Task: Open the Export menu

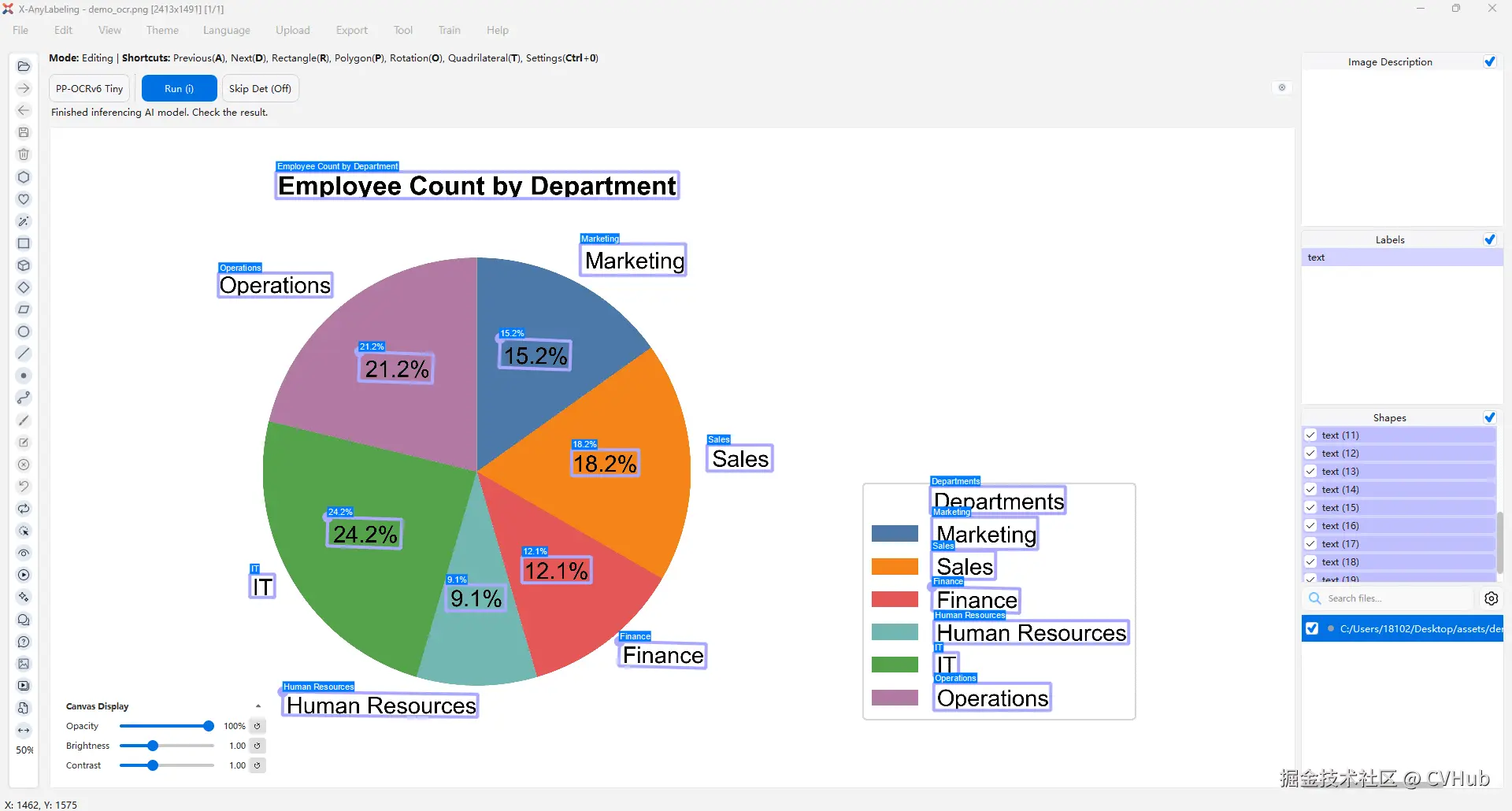Action: pos(351,30)
